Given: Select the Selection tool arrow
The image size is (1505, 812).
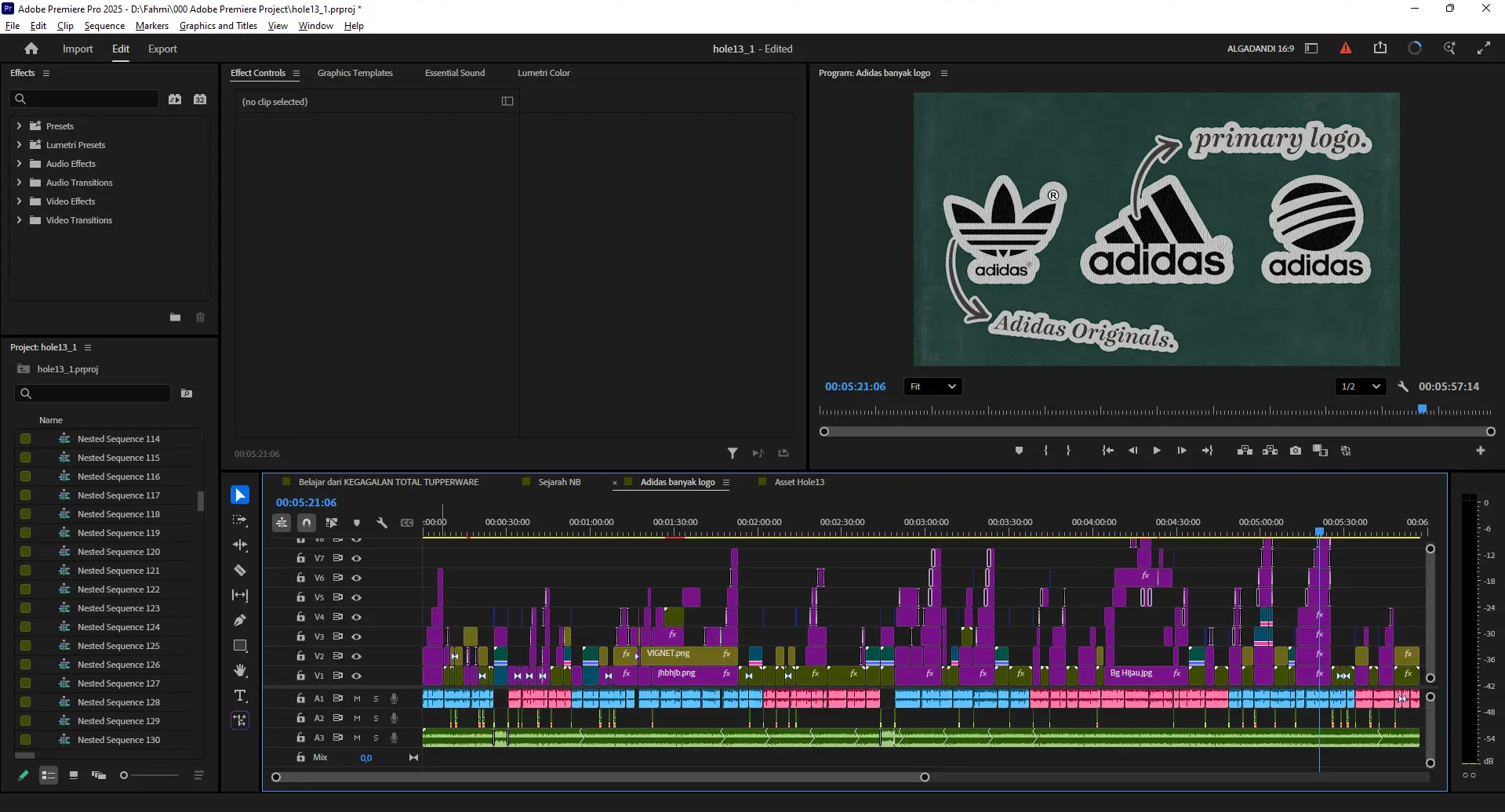Looking at the screenshot, I should pos(240,495).
